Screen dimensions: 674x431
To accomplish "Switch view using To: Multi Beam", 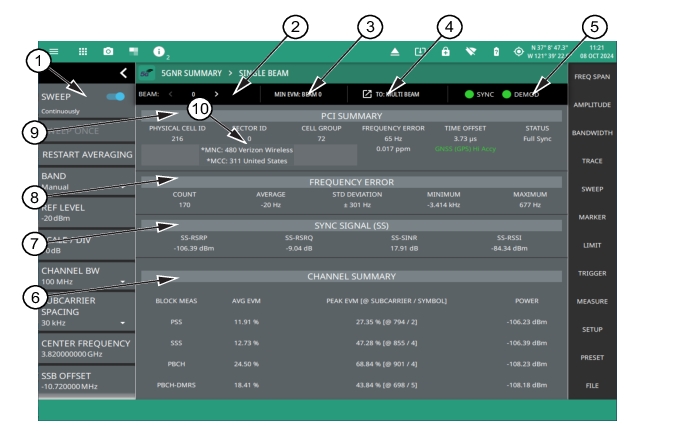I will (x=394, y=94).
